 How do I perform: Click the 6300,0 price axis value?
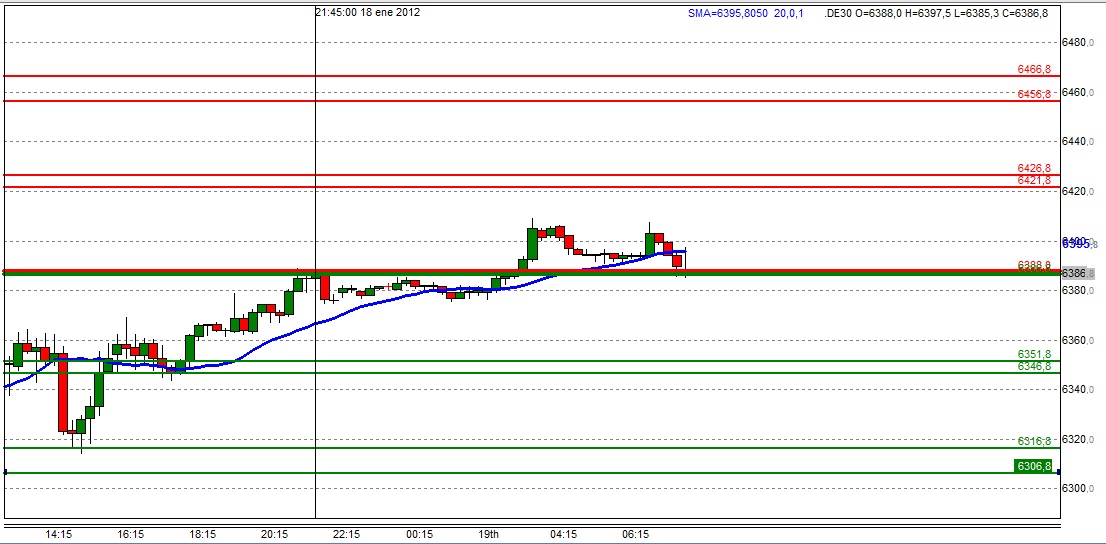(1078, 488)
